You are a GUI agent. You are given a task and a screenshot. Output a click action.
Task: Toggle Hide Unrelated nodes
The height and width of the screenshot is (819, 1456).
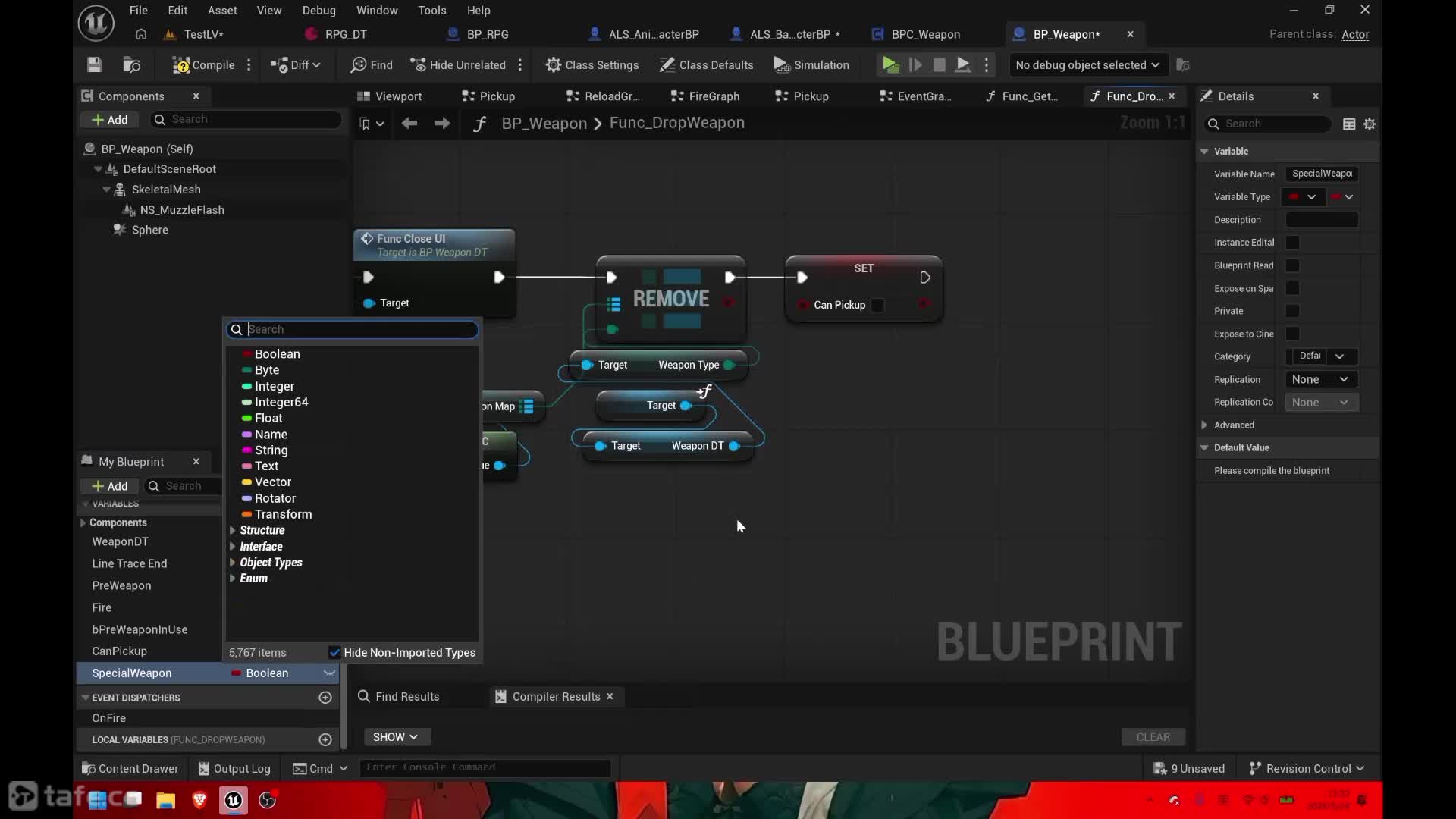458,65
